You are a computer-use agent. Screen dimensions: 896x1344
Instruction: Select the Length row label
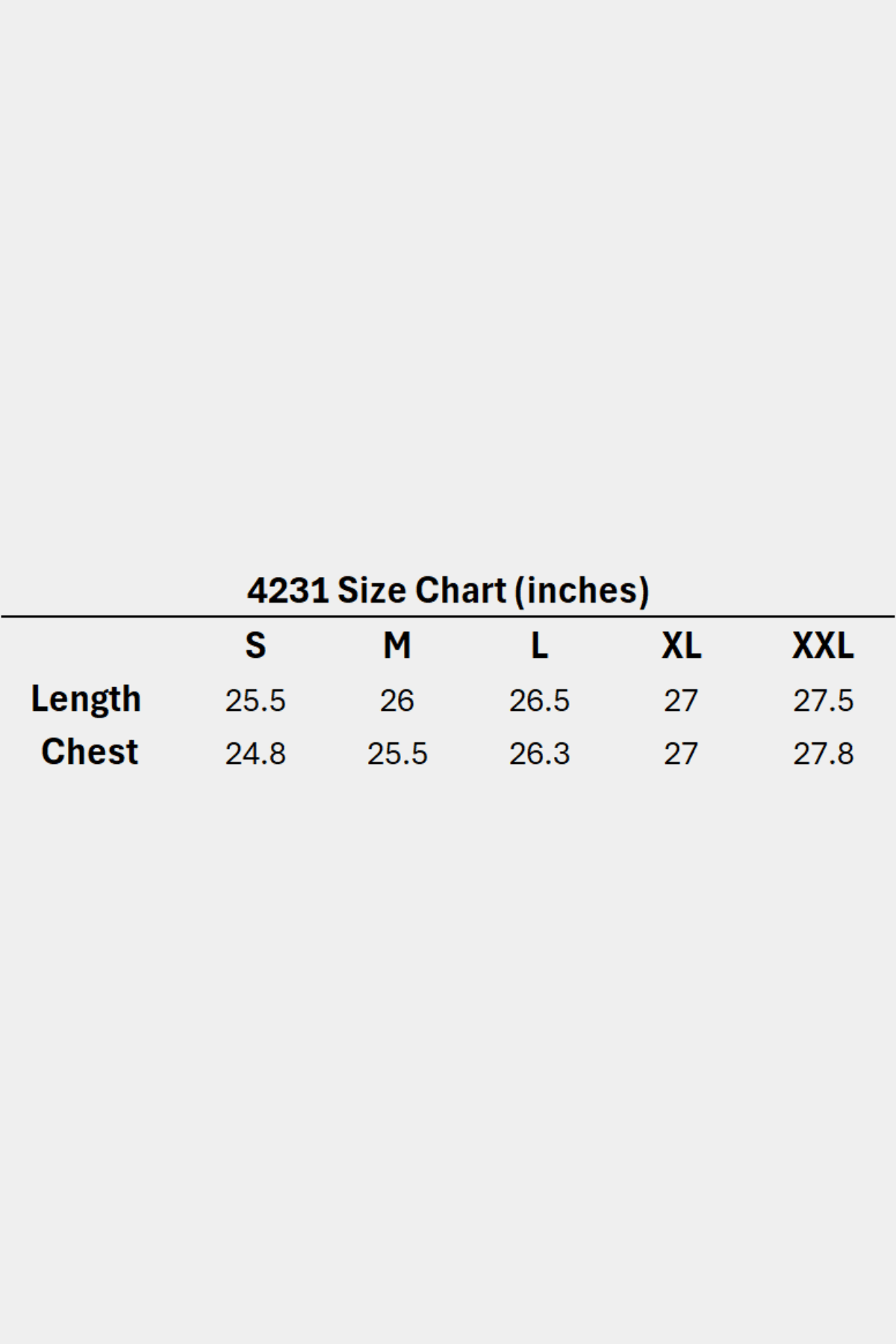(86, 700)
